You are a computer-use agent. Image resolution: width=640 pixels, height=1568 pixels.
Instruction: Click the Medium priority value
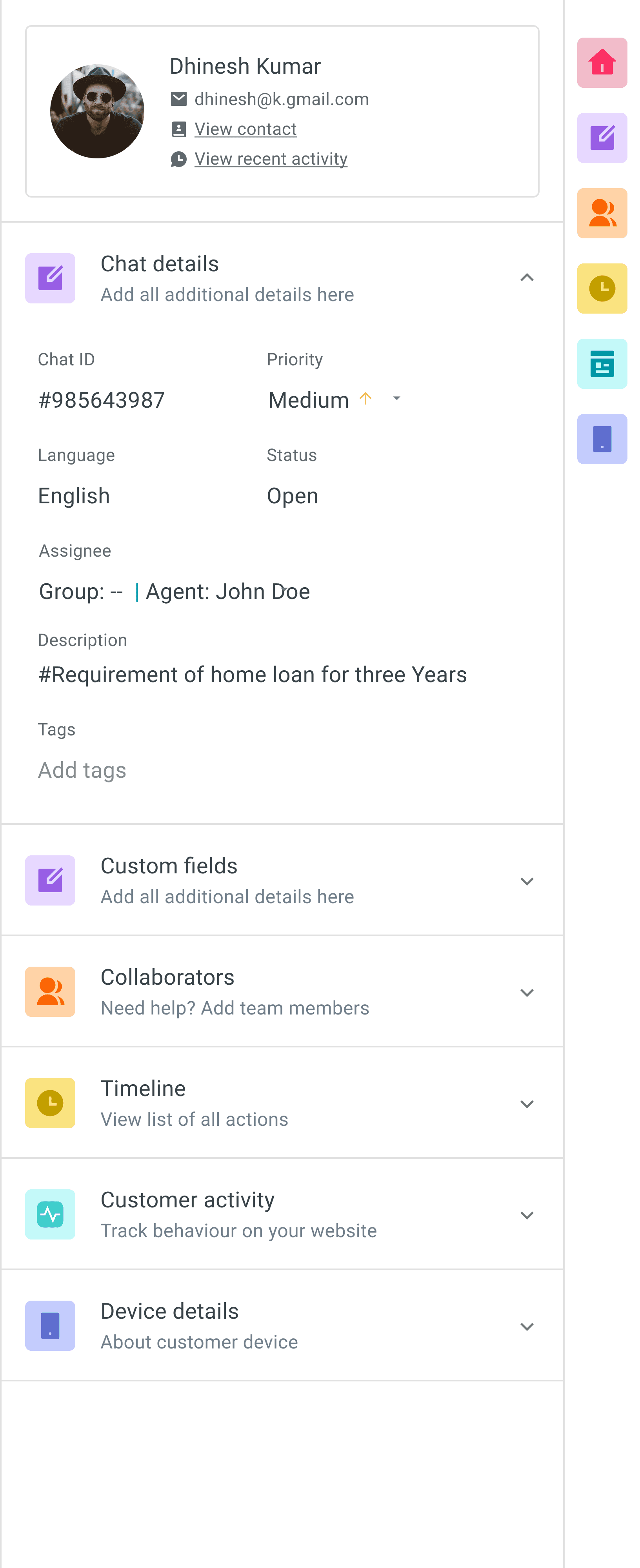click(x=309, y=400)
